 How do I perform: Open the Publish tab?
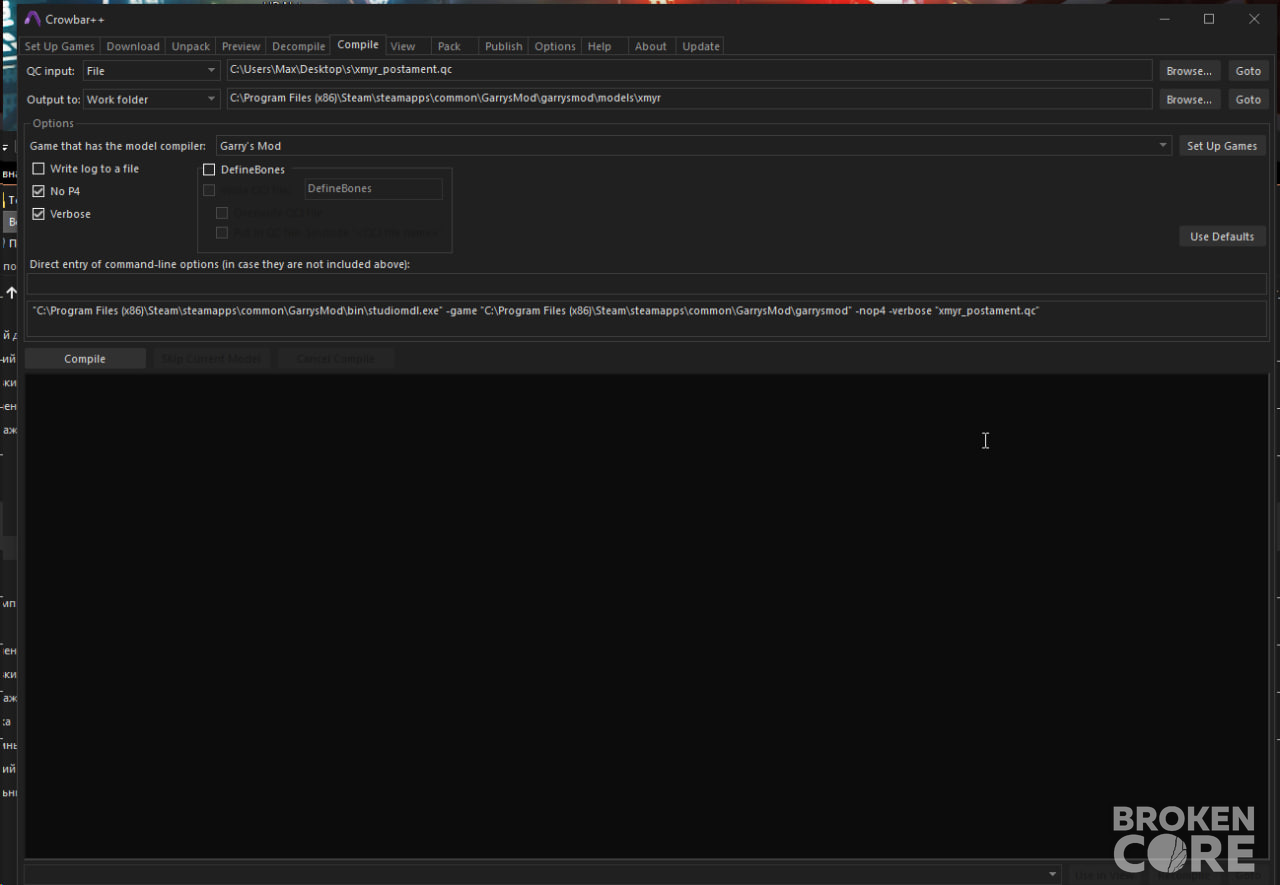504,46
